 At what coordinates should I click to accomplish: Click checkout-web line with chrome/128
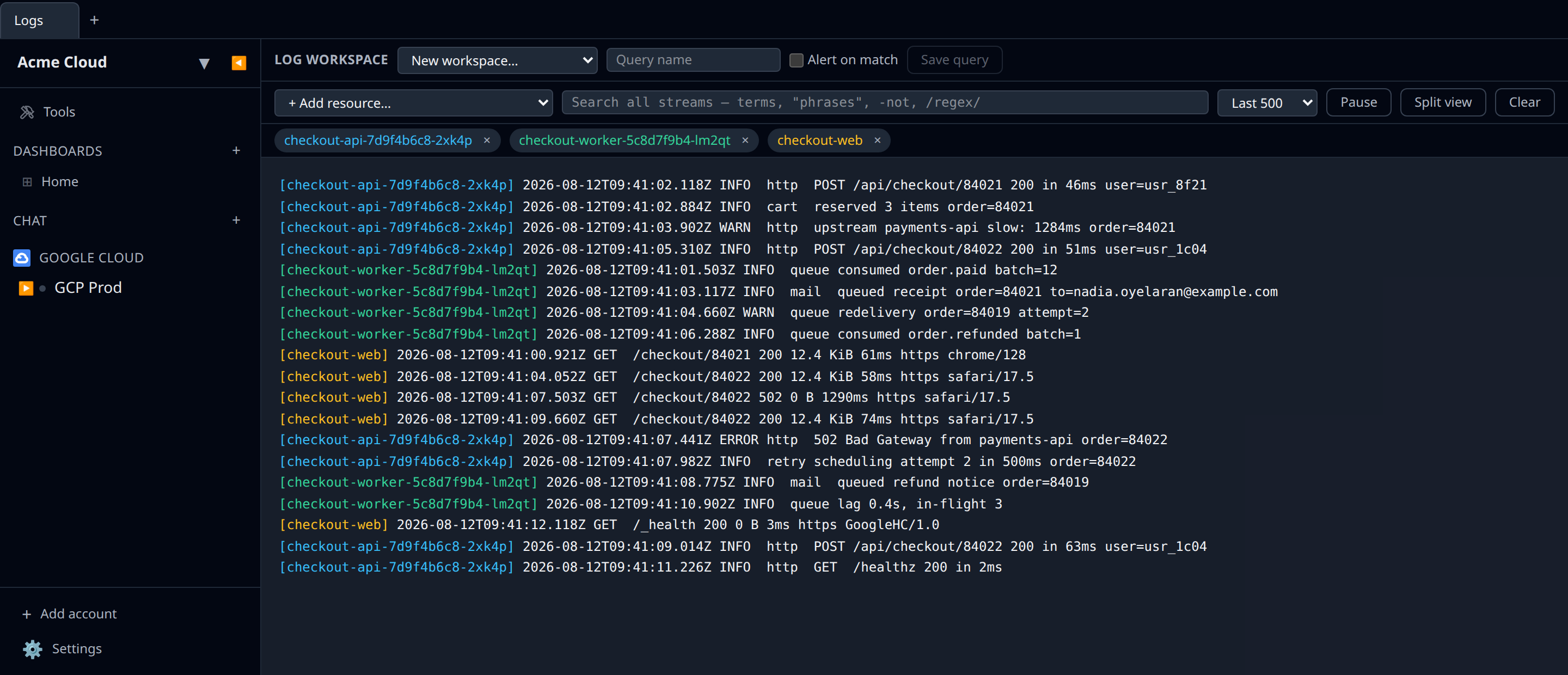652,355
